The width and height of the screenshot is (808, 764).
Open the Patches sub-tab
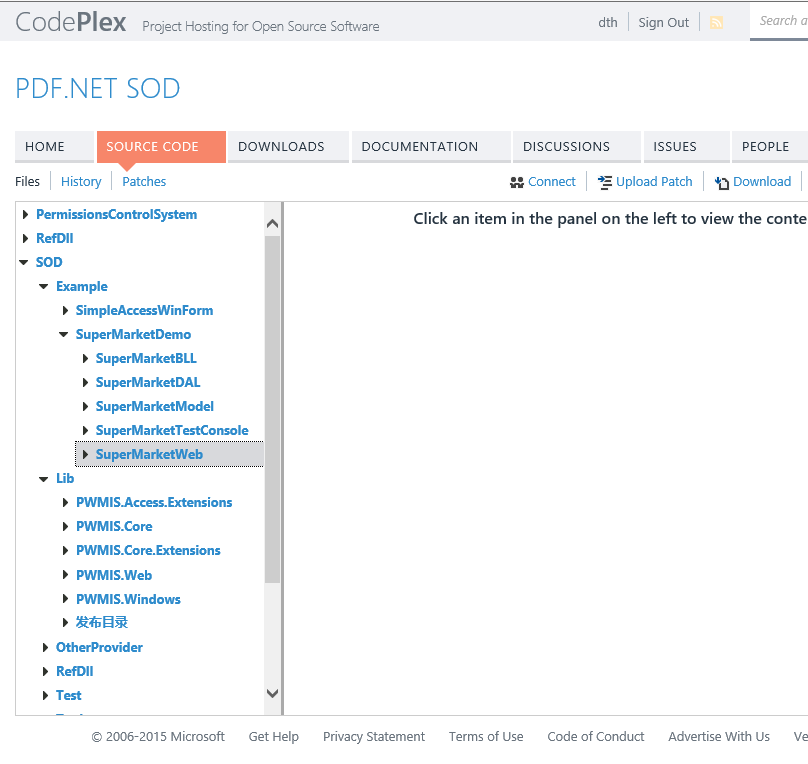144,182
